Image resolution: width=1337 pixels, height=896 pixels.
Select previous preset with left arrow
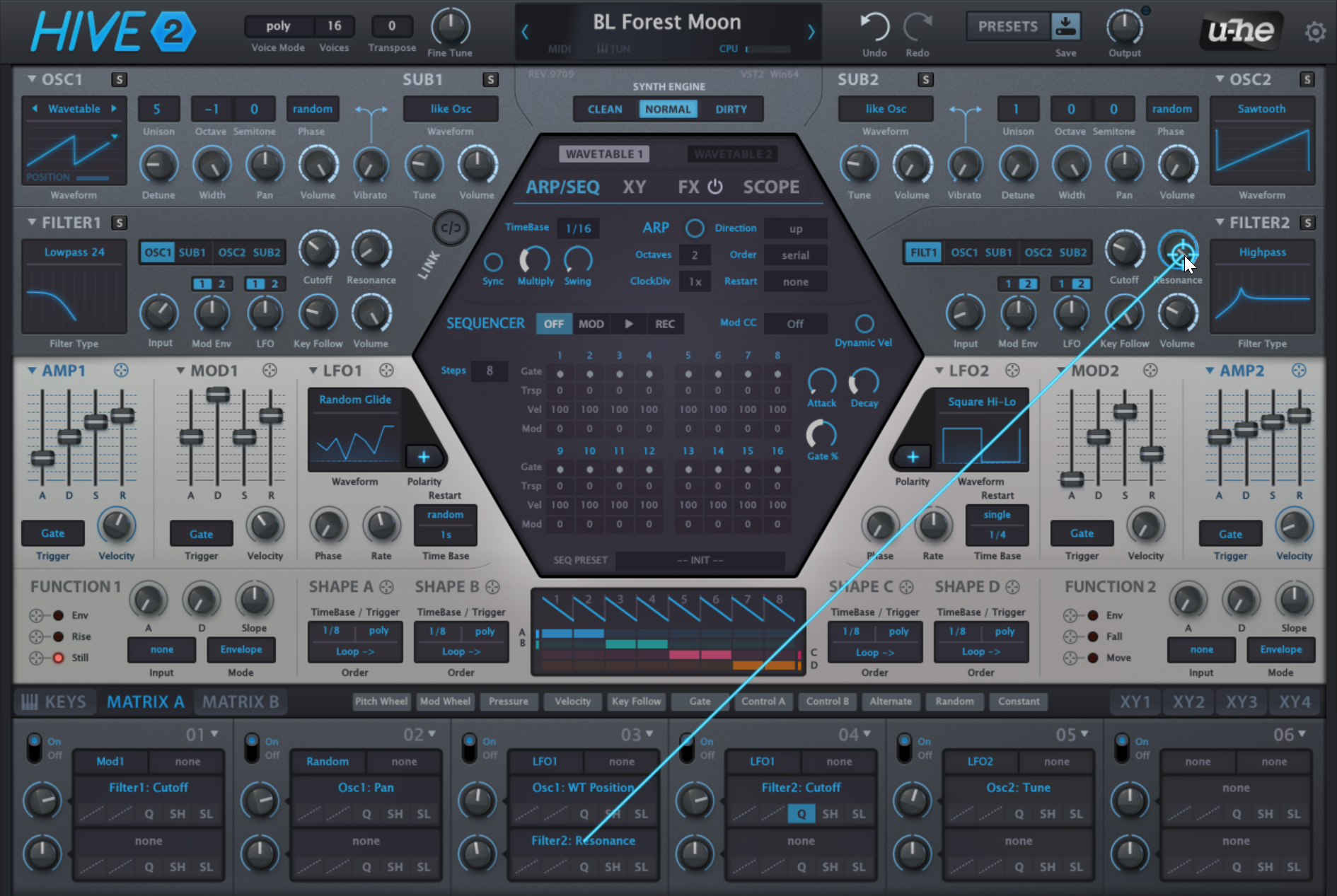coord(525,32)
